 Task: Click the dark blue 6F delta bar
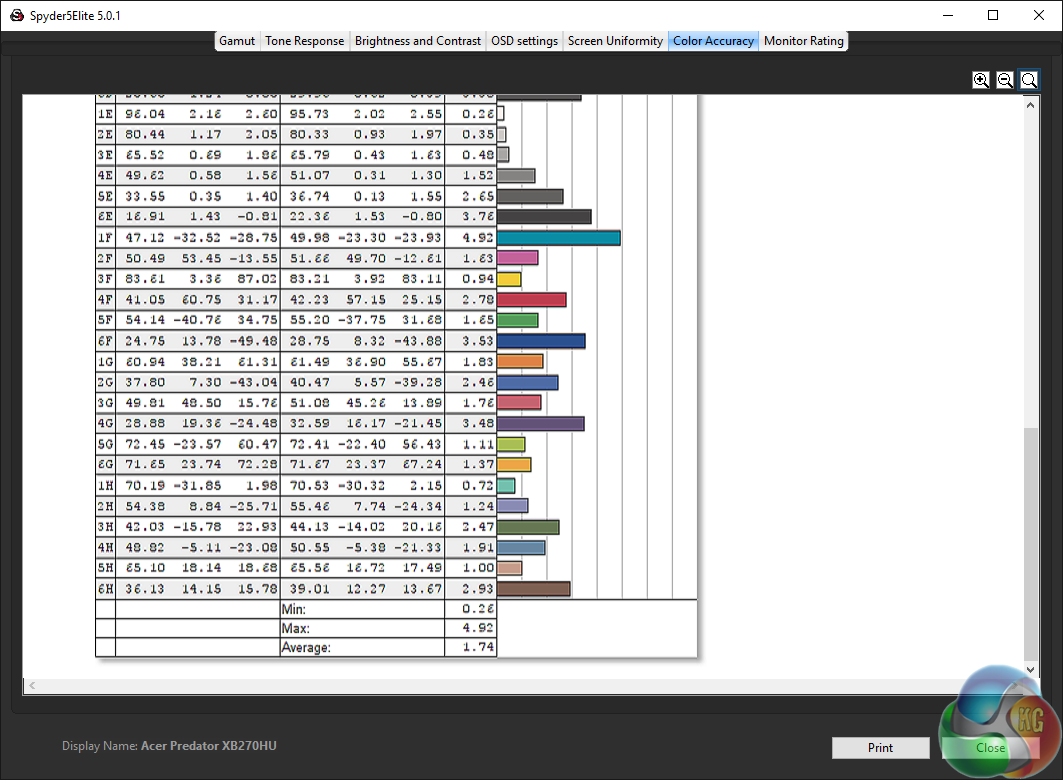(541, 341)
